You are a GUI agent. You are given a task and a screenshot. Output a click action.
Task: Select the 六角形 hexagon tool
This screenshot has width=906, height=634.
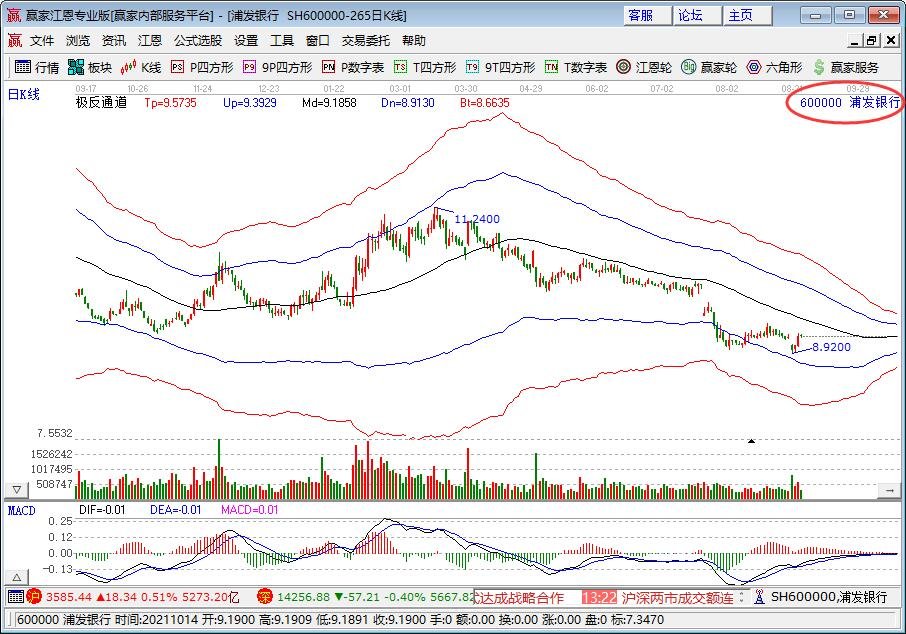pos(774,68)
